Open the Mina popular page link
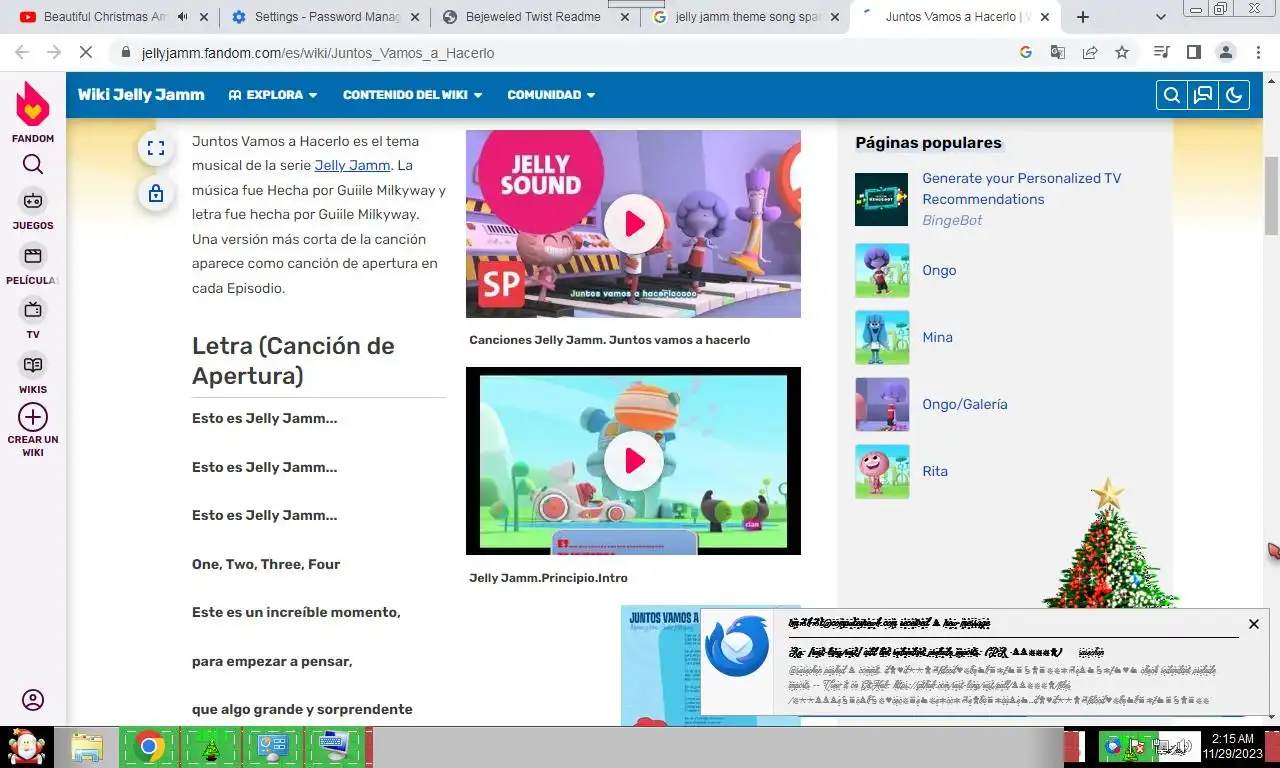Viewport: 1280px width, 768px height. point(937,337)
